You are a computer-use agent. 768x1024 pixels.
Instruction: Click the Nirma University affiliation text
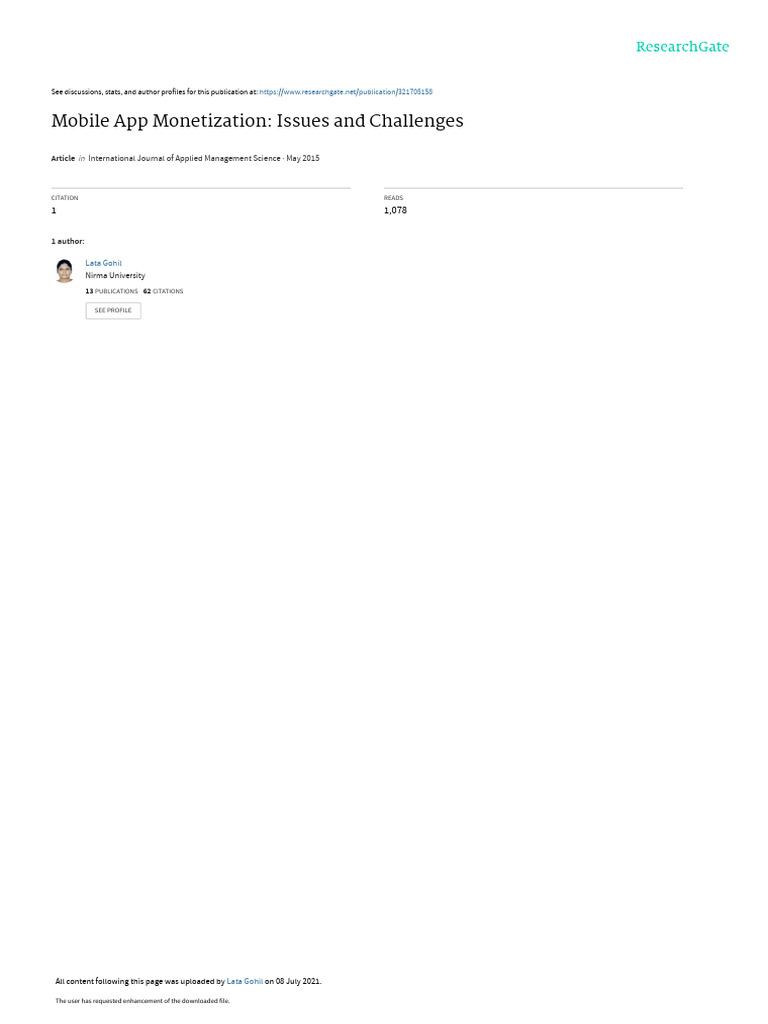click(x=115, y=276)
